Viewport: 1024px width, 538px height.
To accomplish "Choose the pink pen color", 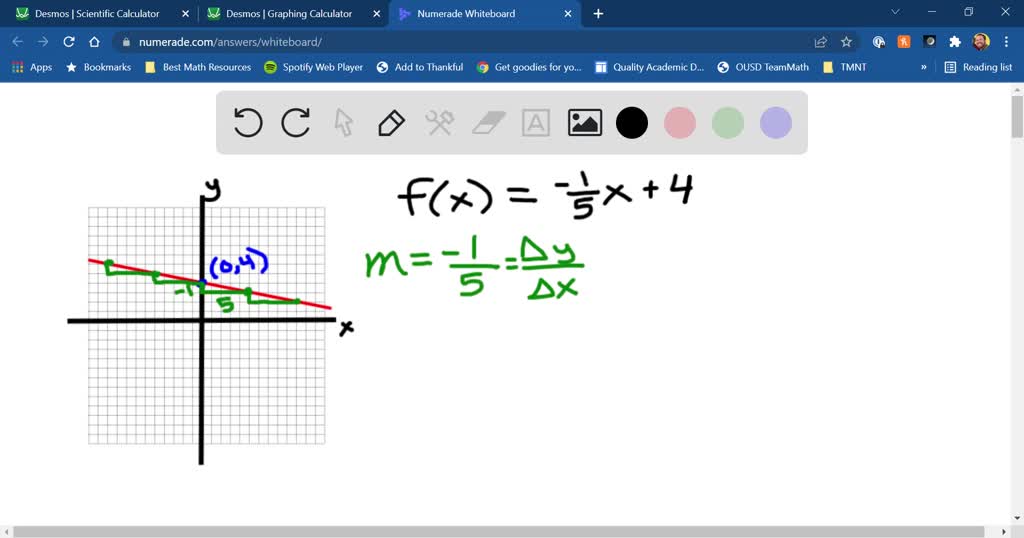I will (680, 123).
